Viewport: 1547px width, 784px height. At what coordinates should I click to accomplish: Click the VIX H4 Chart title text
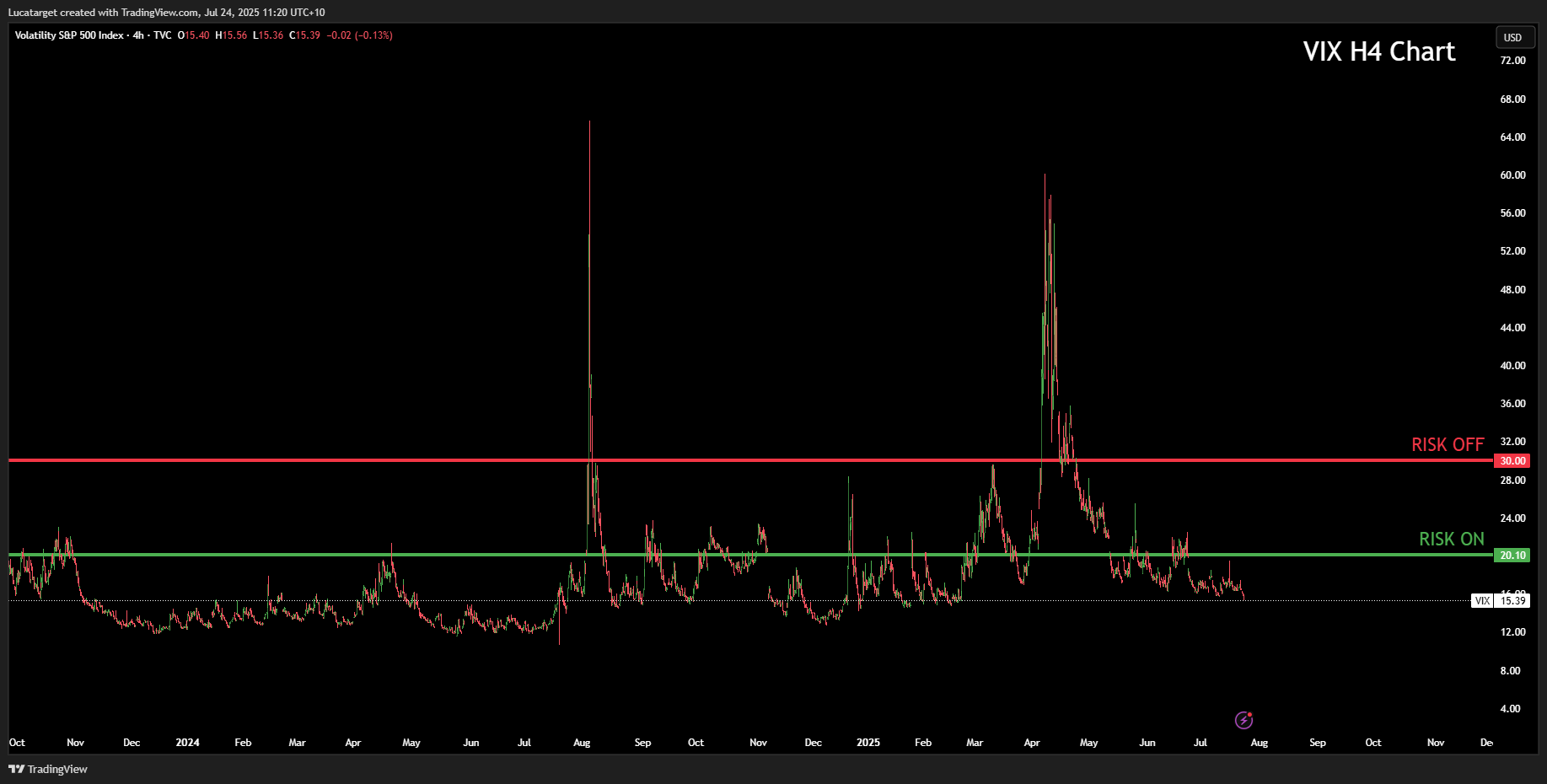pyautogui.click(x=1378, y=52)
